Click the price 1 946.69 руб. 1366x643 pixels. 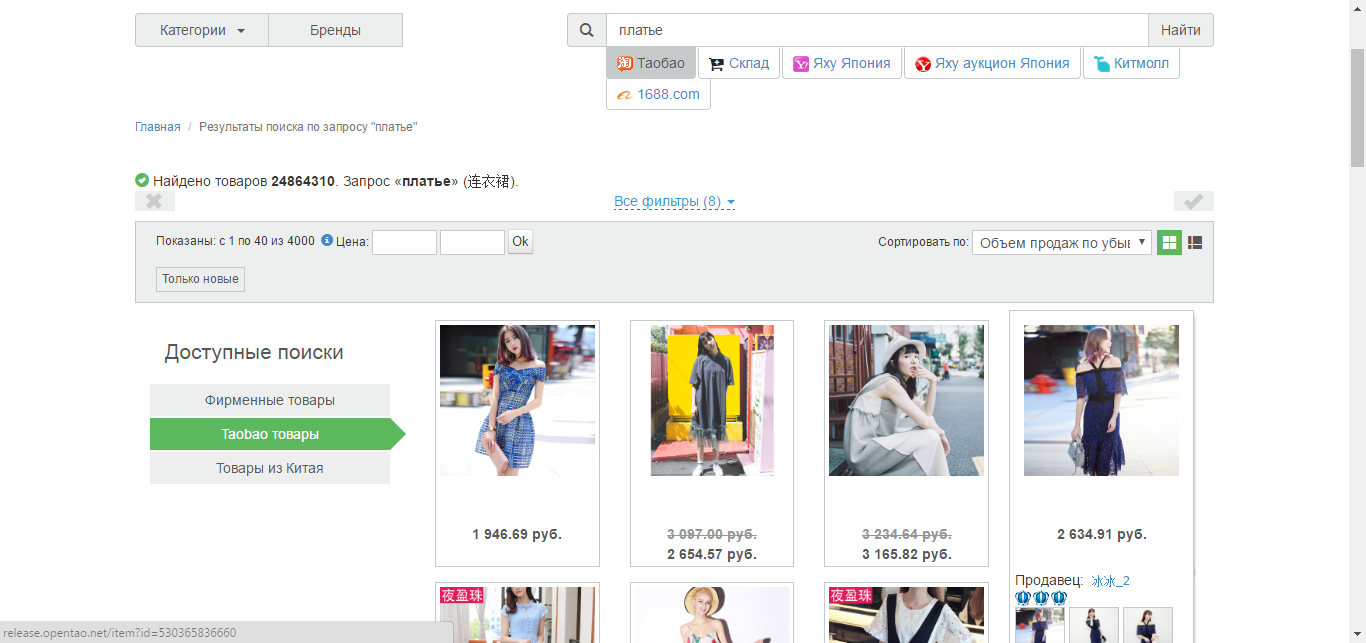[x=517, y=534]
